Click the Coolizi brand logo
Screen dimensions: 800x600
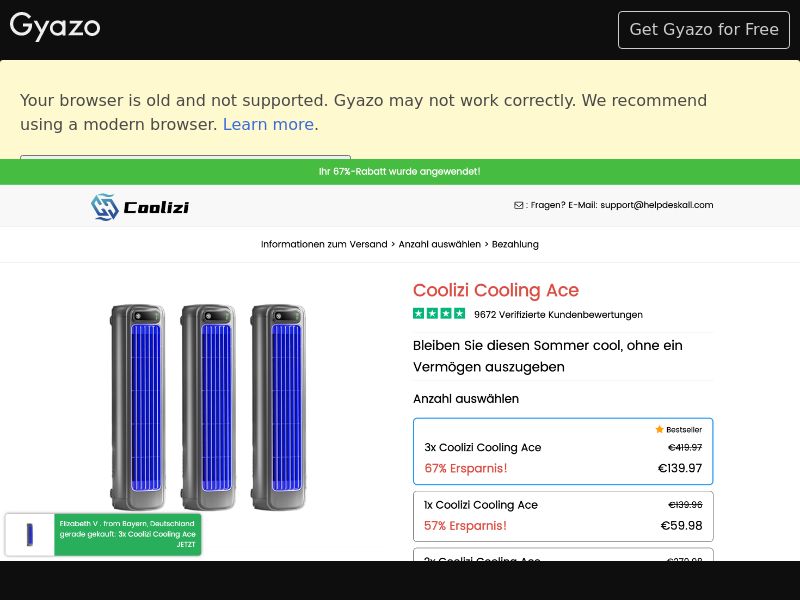(140, 207)
